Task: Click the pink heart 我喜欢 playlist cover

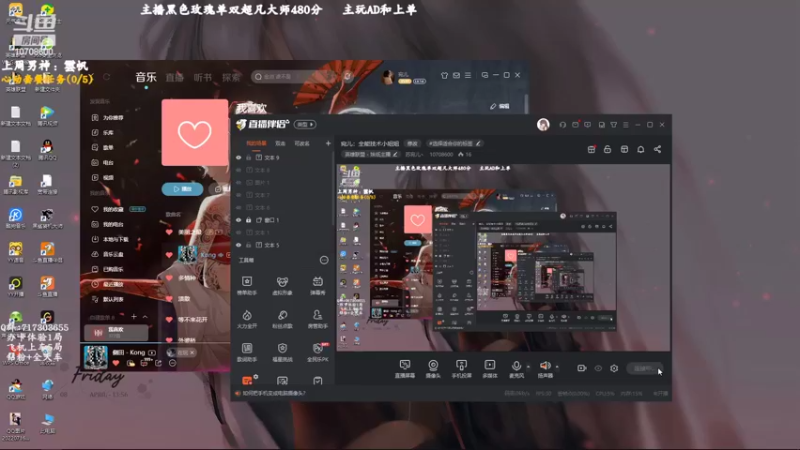Action: [195, 133]
